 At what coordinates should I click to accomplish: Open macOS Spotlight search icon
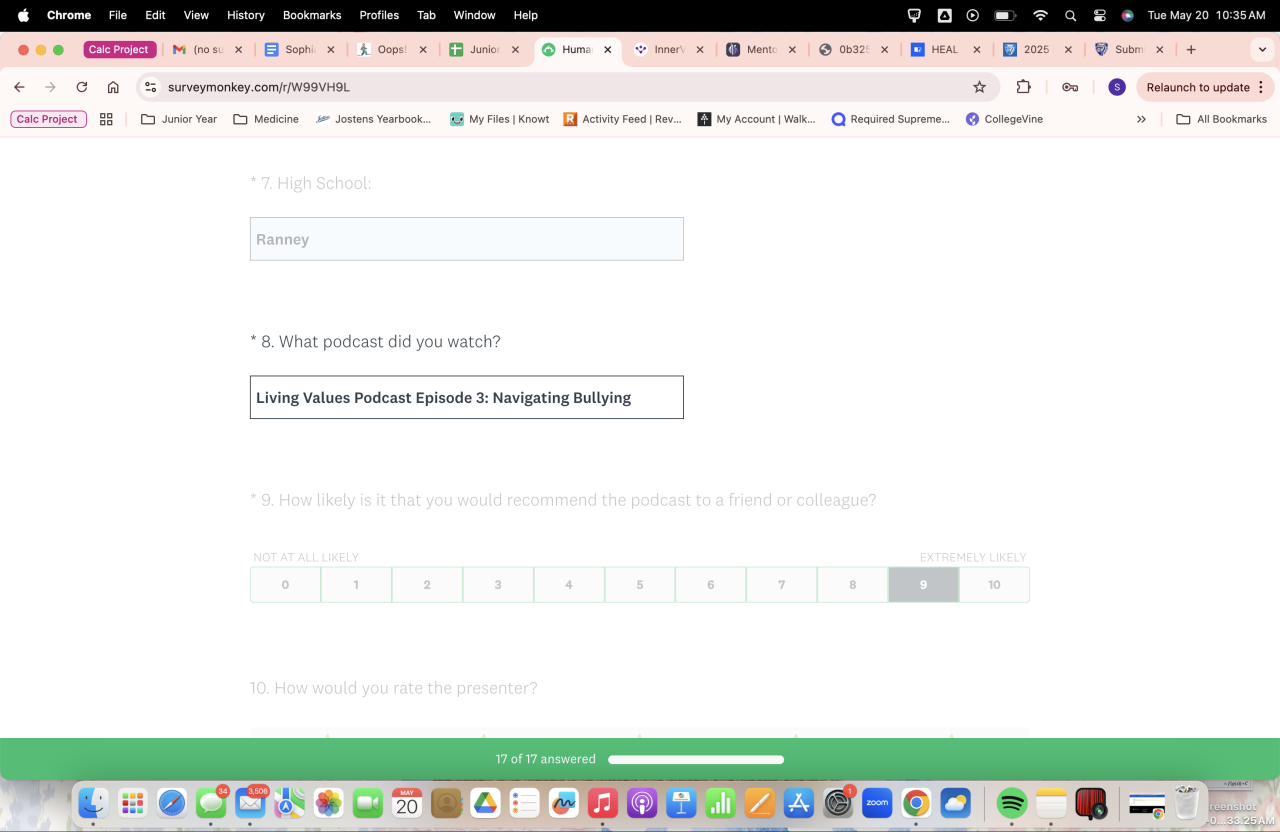(x=1070, y=15)
